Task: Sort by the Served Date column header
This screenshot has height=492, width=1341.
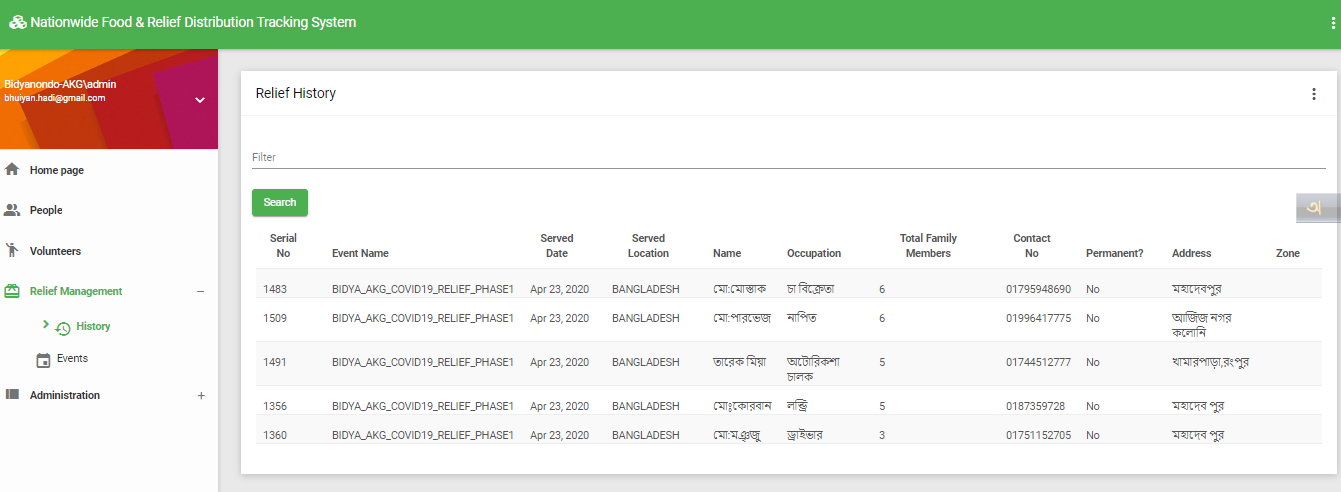Action: [x=557, y=246]
